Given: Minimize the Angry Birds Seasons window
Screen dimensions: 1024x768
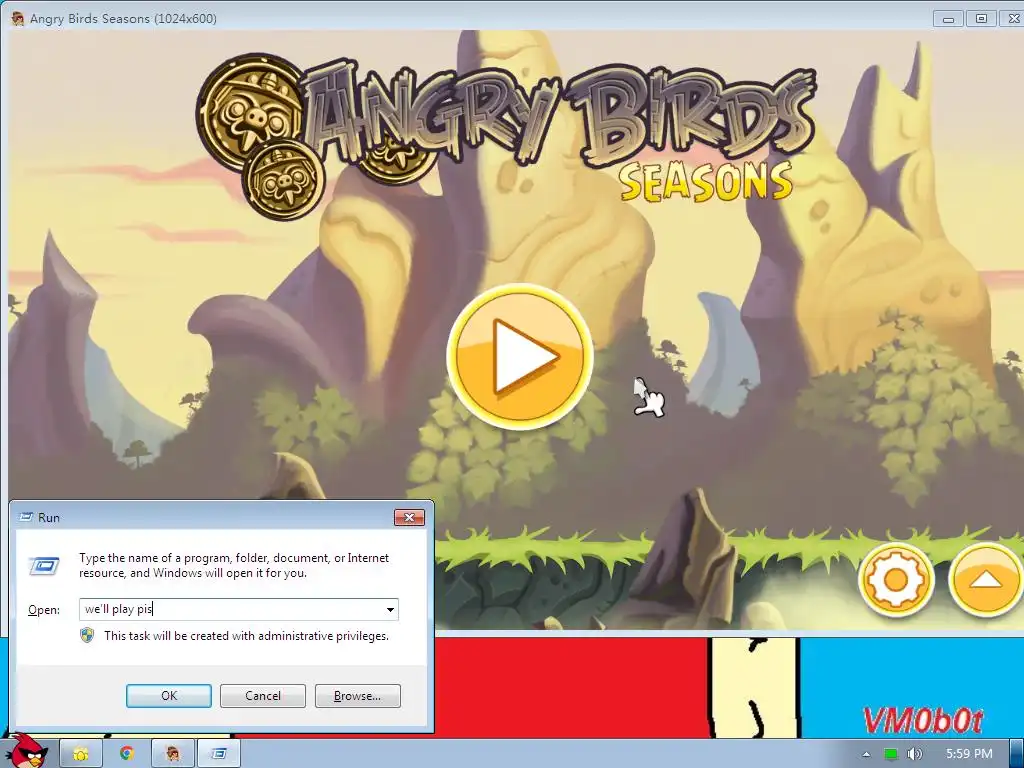Looking at the screenshot, I should pos(948,19).
